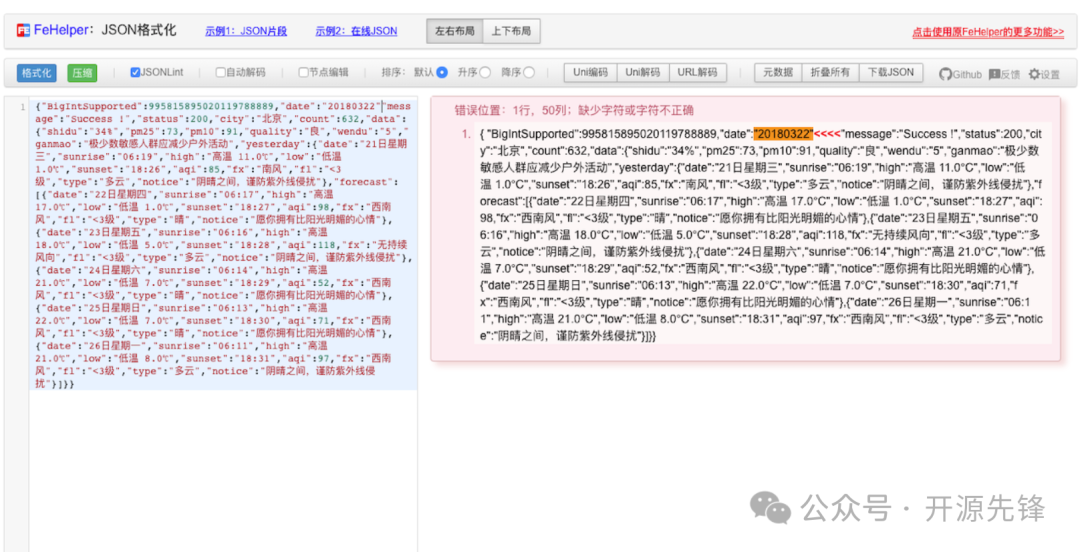1080x552 pixels.
Task: Click the 排序 label
Action: (393, 72)
